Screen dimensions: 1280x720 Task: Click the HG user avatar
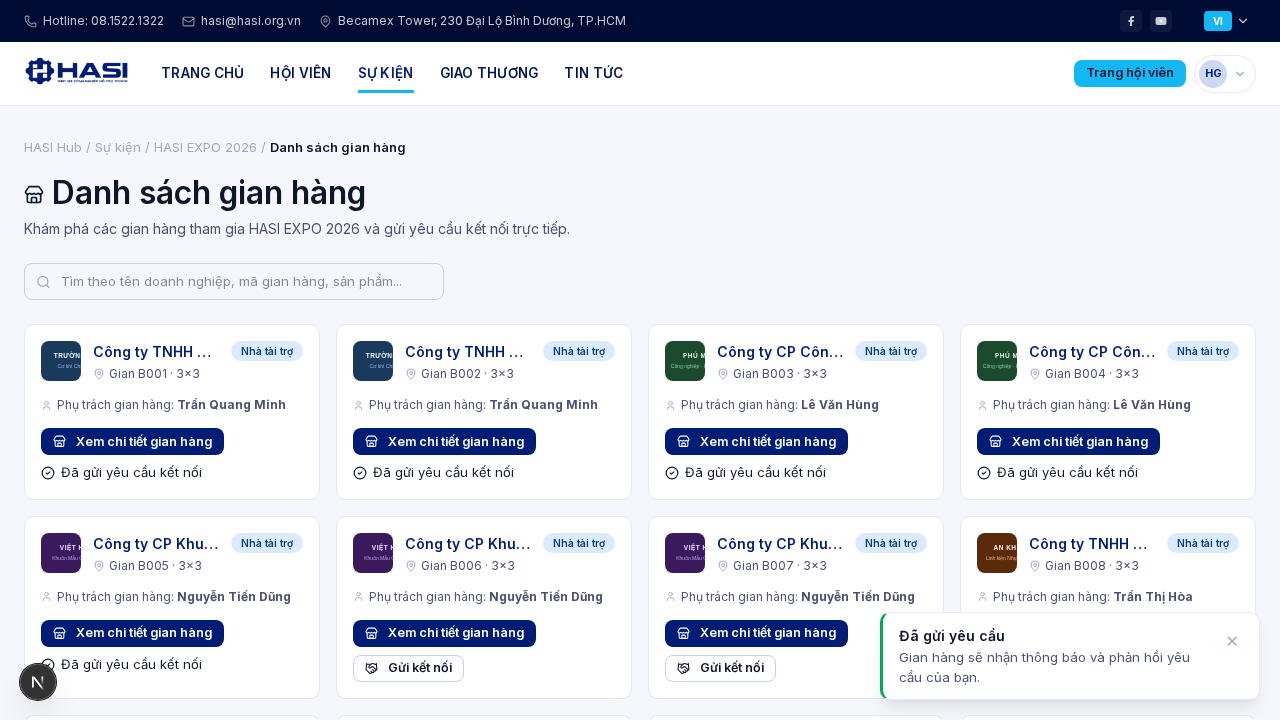(x=1213, y=74)
